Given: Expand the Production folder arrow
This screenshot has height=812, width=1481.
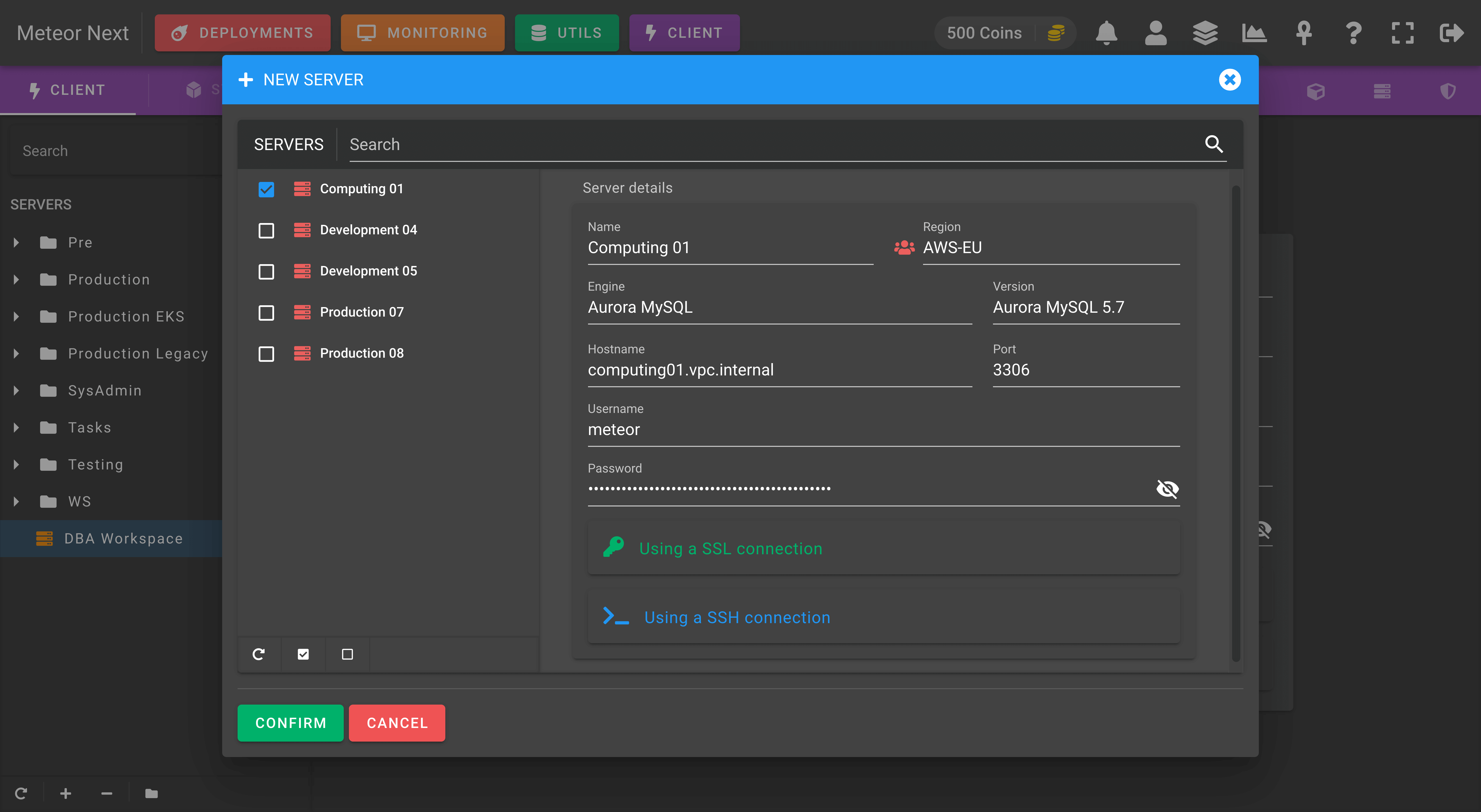Looking at the screenshot, I should tap(17, 279).
